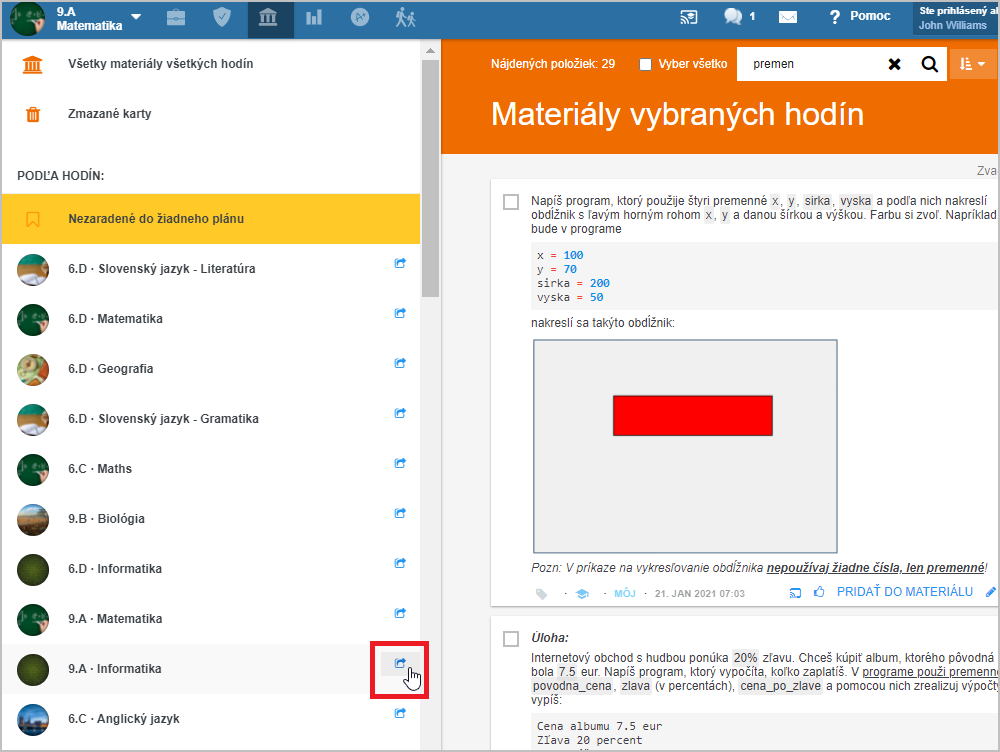Viewport: 1000px width, 752px height.
Task: Open the shield checkmark icon in top bar
Action: [x=221, y=17]
